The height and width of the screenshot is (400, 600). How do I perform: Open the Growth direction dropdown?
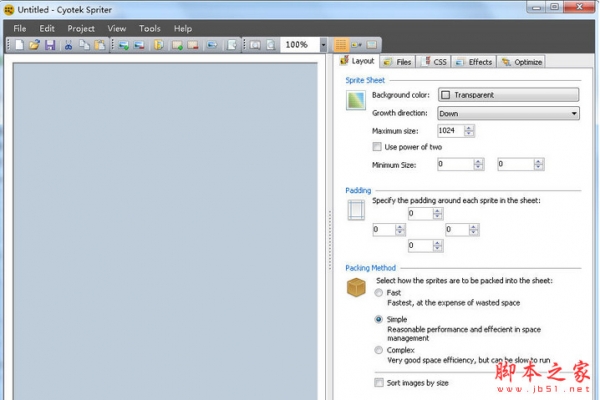point(508,113)
